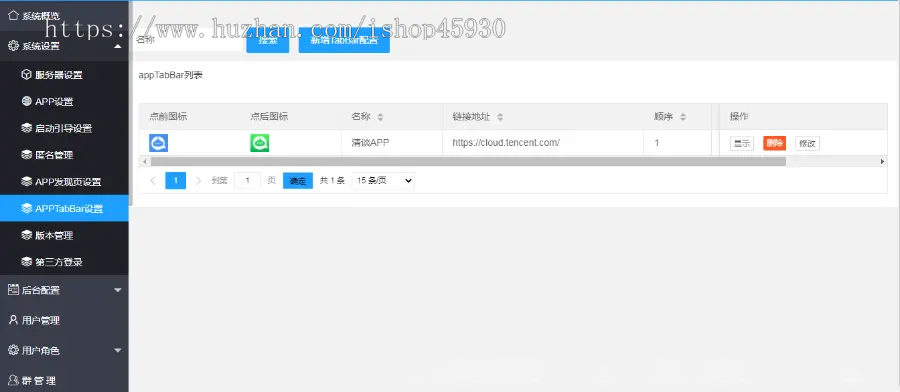Click the sidebar vertical scrollbar
Screen dimensions: 900x392
131,103
